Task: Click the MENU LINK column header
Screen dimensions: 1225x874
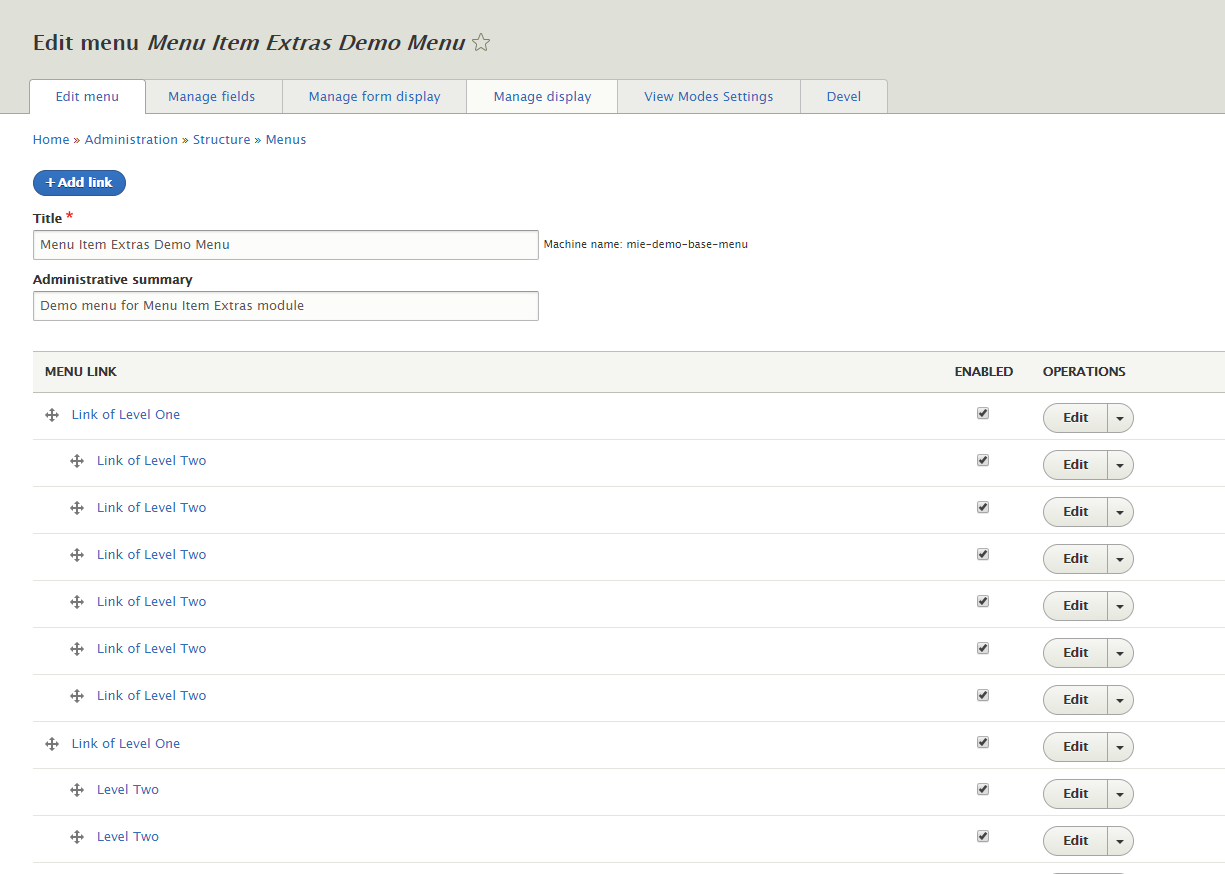Action: click(x=81, y=372)
